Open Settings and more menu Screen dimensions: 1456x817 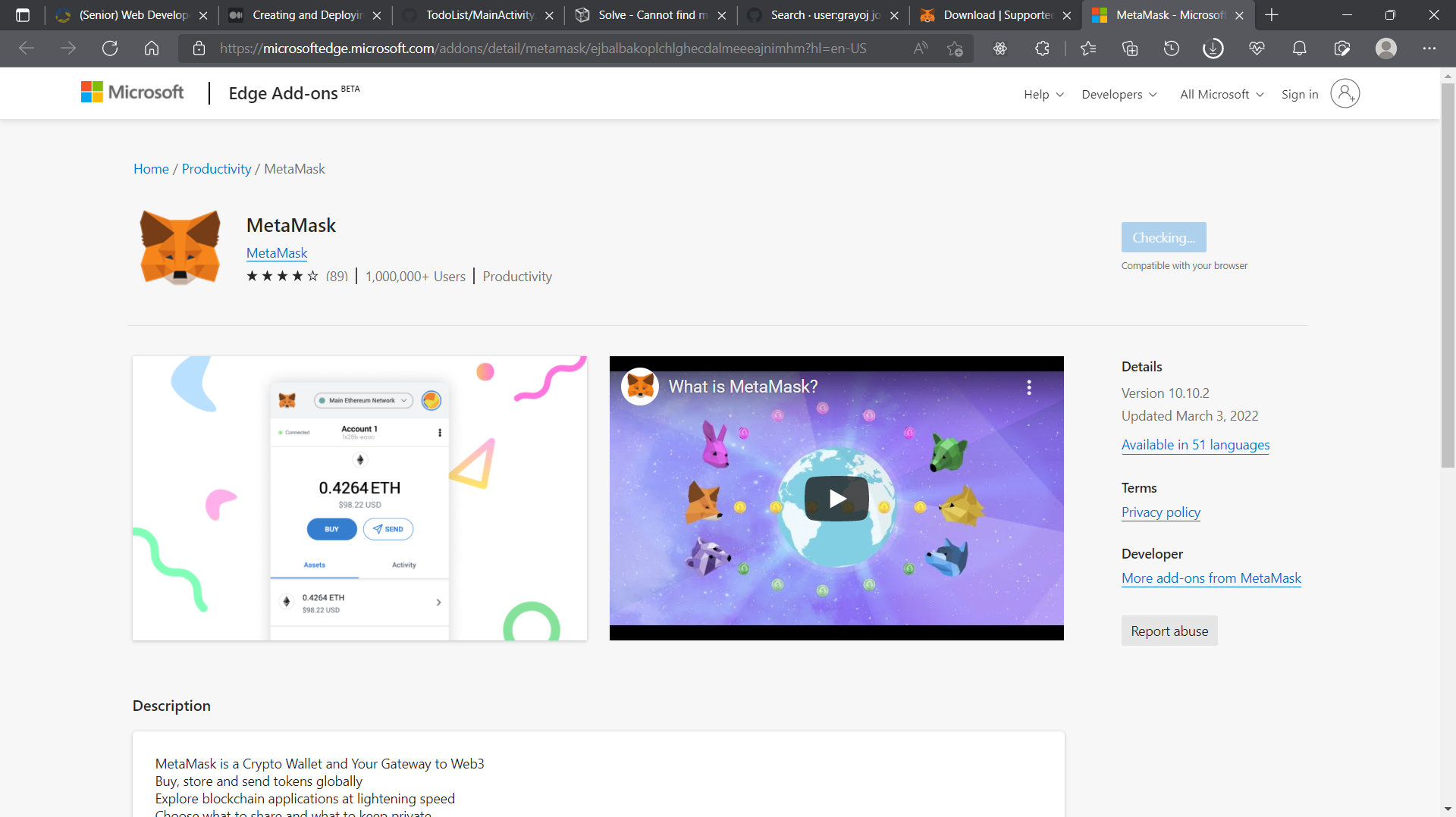(1429, 49)
